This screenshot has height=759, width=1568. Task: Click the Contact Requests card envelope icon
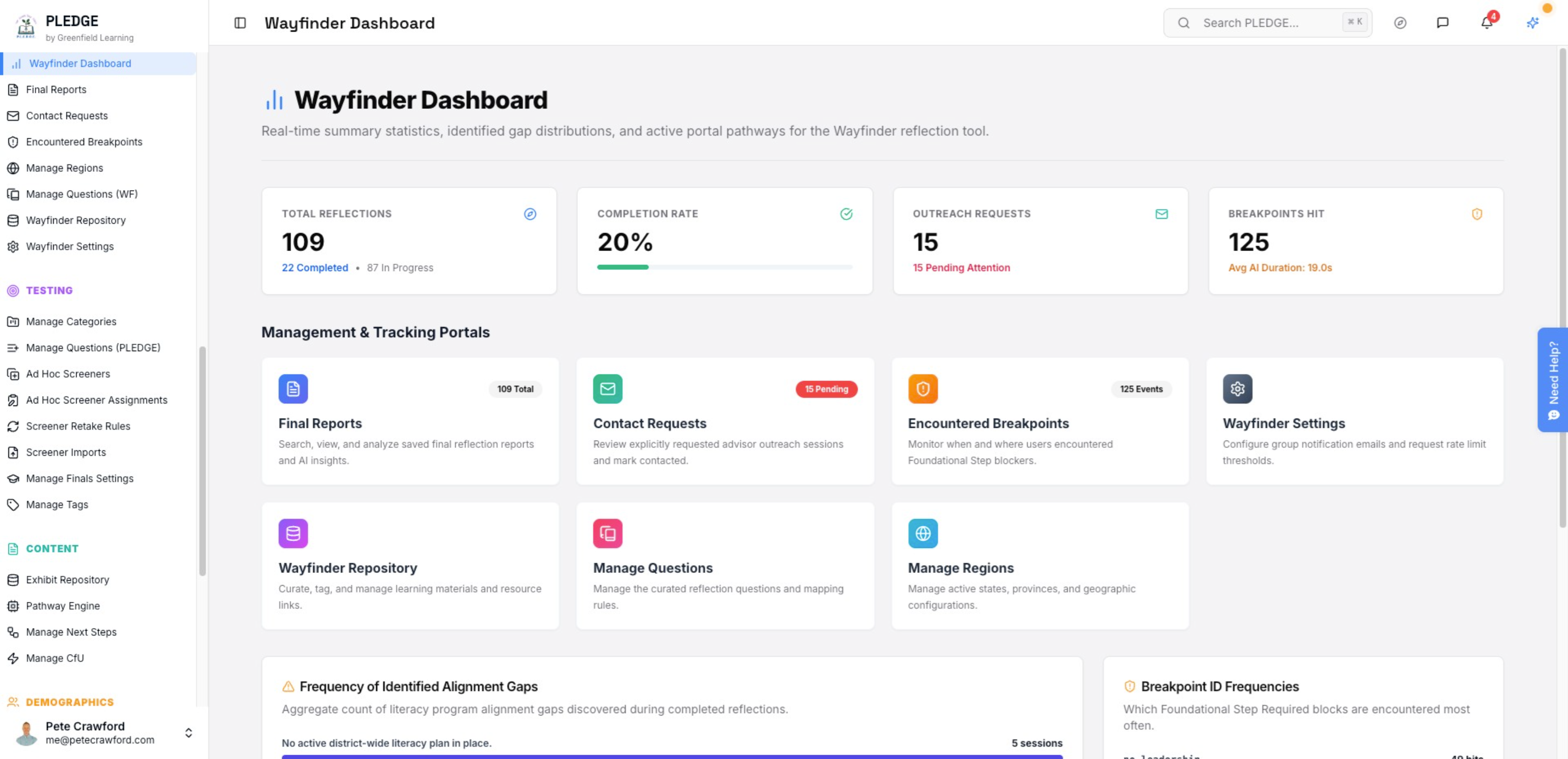pyautogui.click(x=607, y=389)
